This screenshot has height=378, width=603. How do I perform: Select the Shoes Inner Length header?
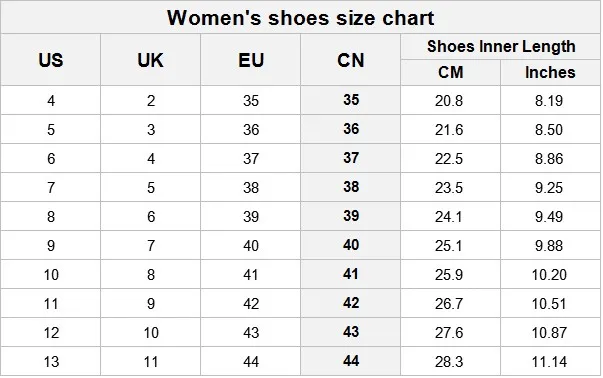tap(501, 47)
